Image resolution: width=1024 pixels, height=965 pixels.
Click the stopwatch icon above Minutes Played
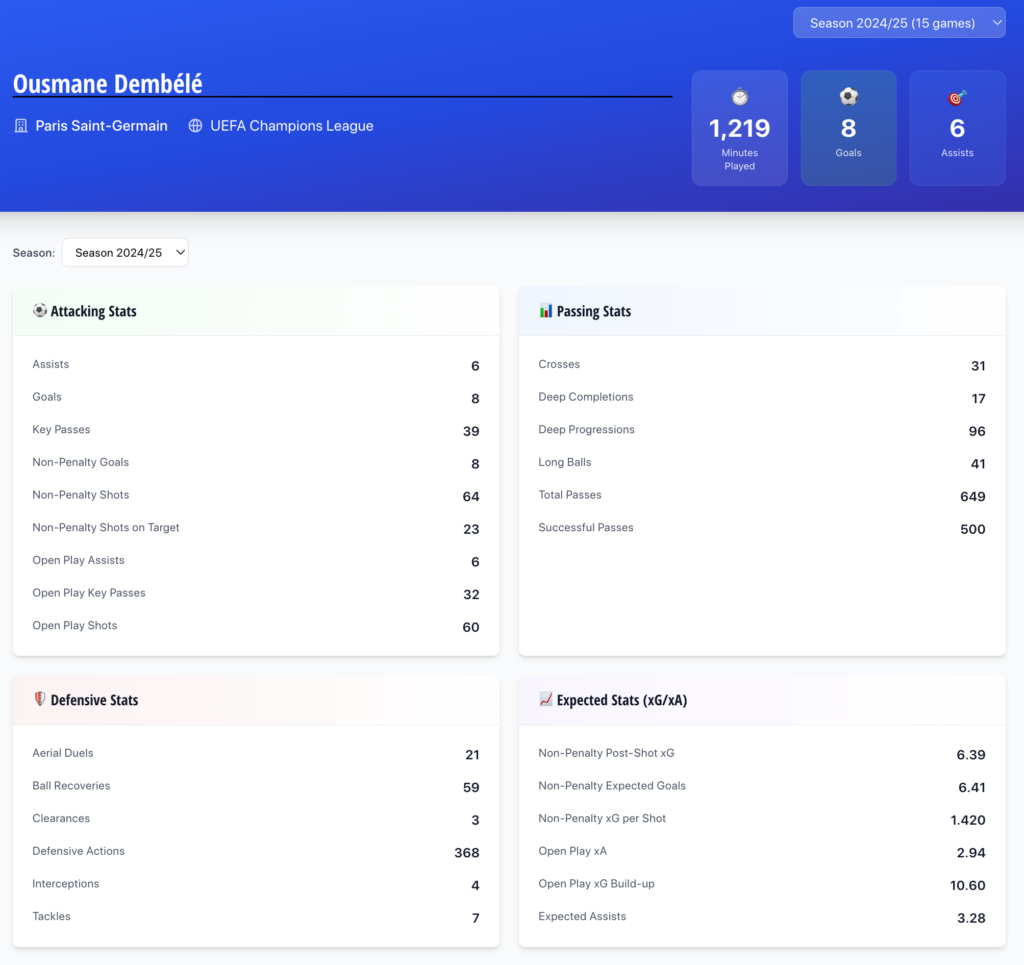pos(739,97)
